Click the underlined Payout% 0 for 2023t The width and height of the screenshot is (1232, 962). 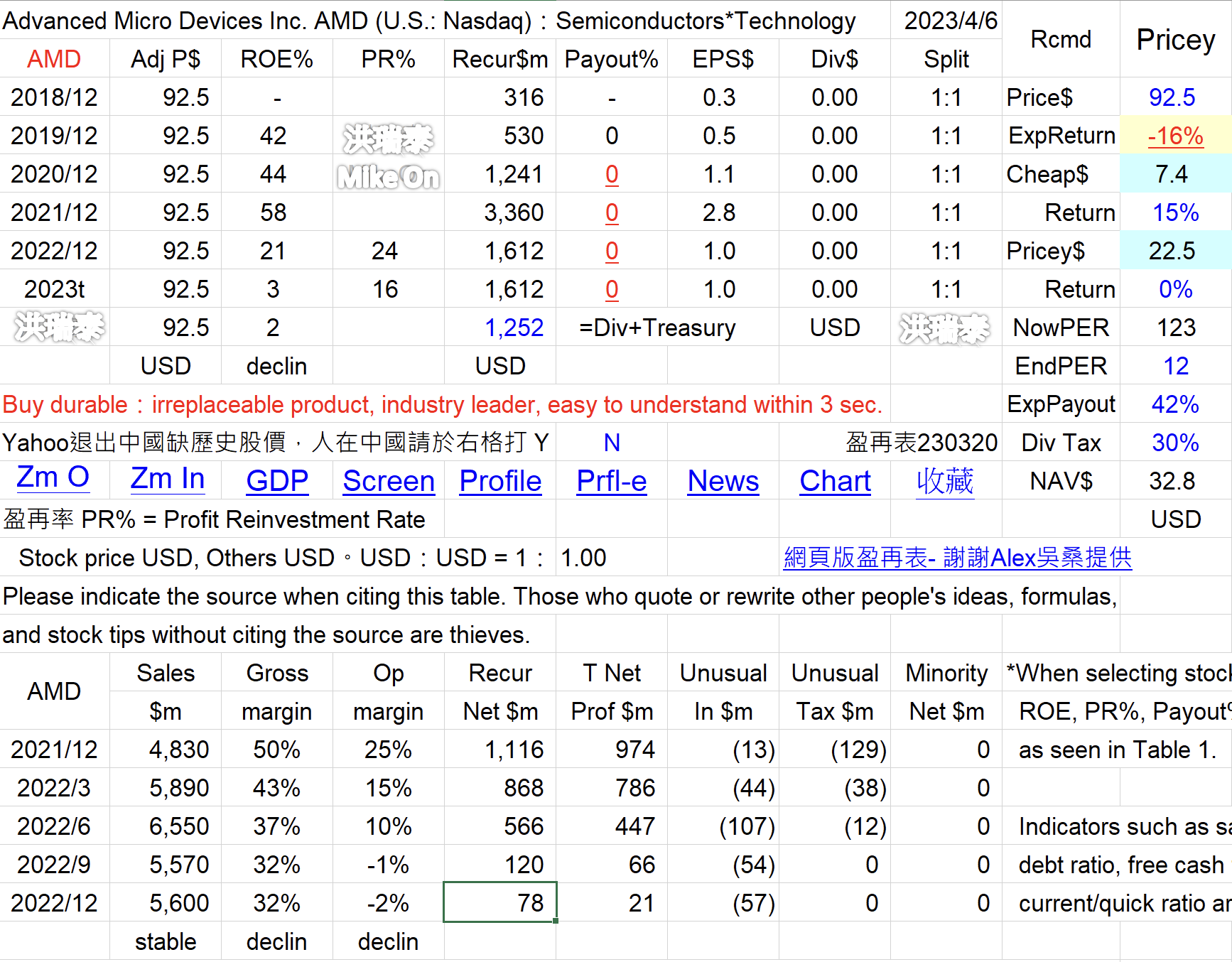click(612, 289)
